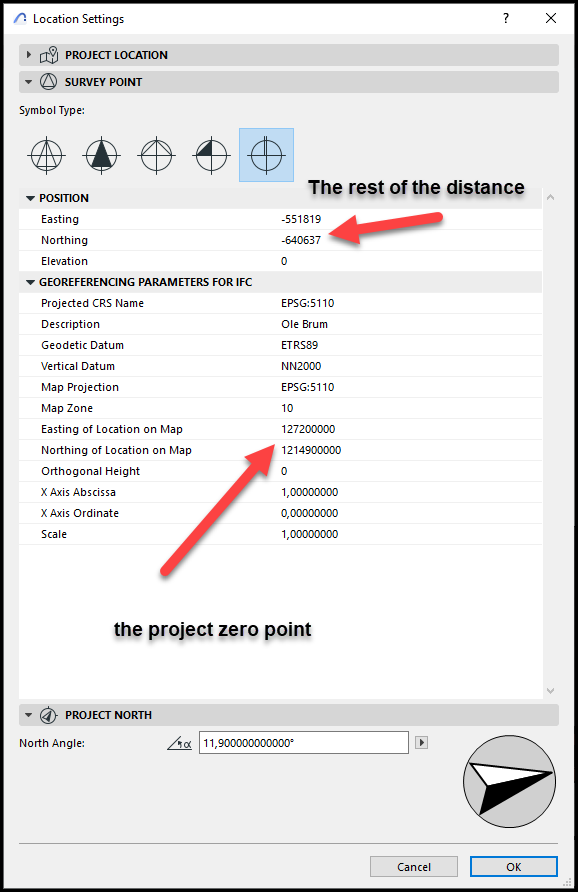Click the Project Location map icon
This screenshot has height=892, width=578.
pyautogui.click(x=49, y=55)
